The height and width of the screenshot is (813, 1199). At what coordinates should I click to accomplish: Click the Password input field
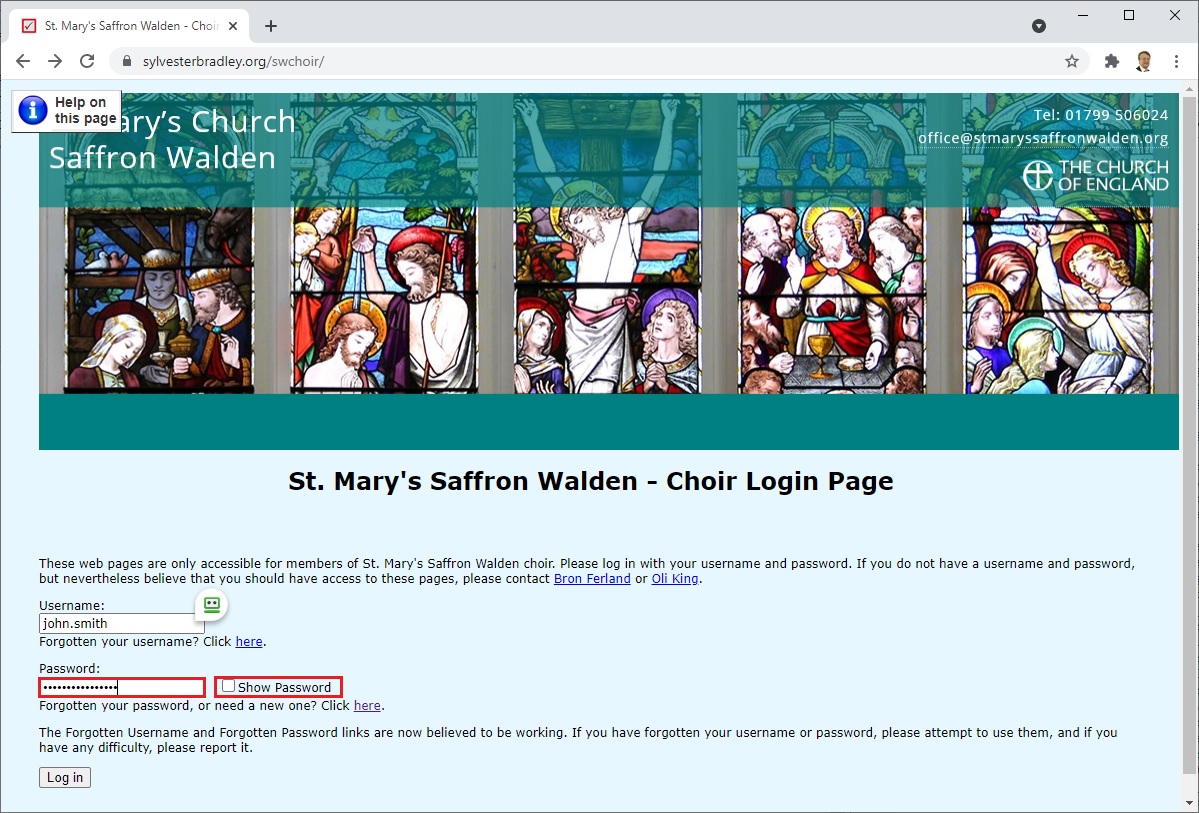[x=122, y=687]
